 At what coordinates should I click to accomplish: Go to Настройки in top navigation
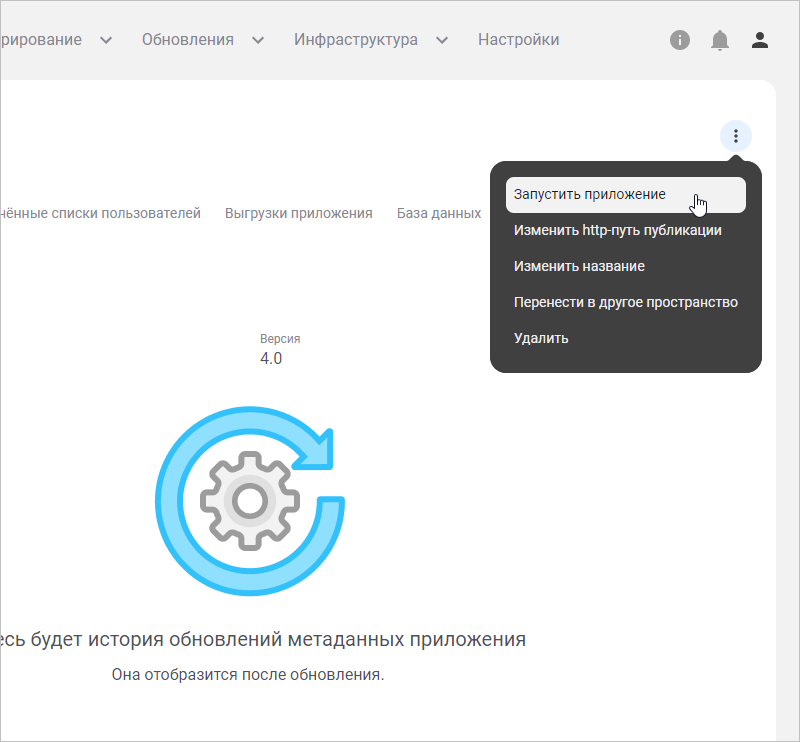tap(518, 40)
